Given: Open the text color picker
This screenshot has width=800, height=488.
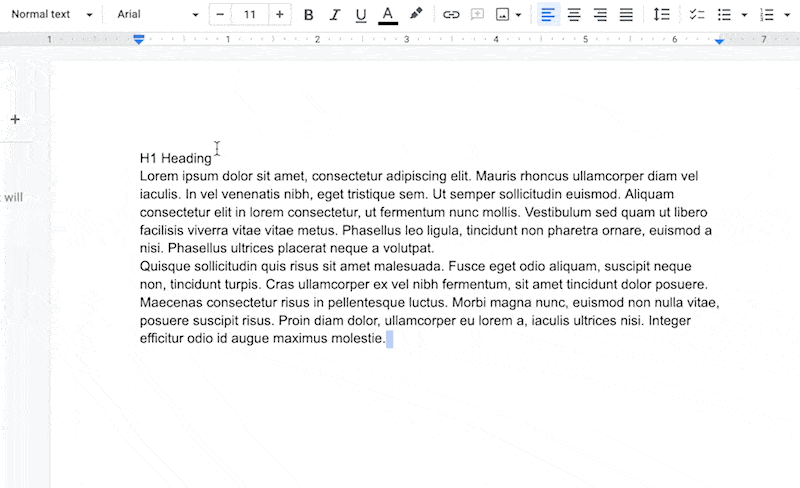Looking at the screenshot, I should point(388,15).
